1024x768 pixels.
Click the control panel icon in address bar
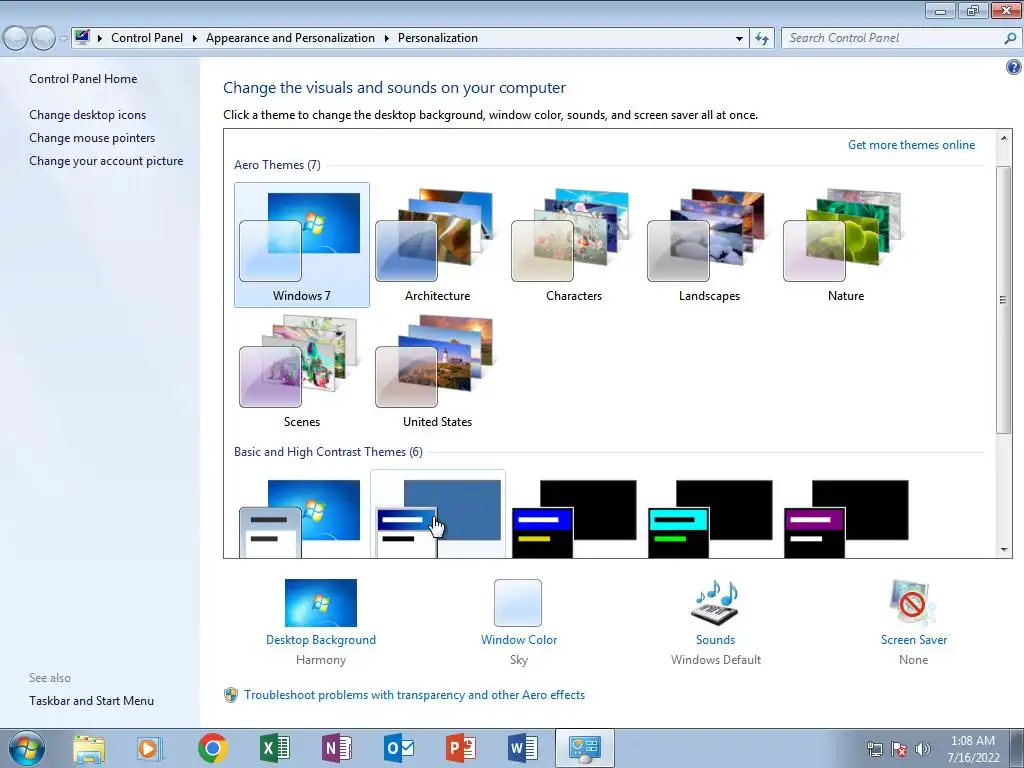click(x=82, y=37)
